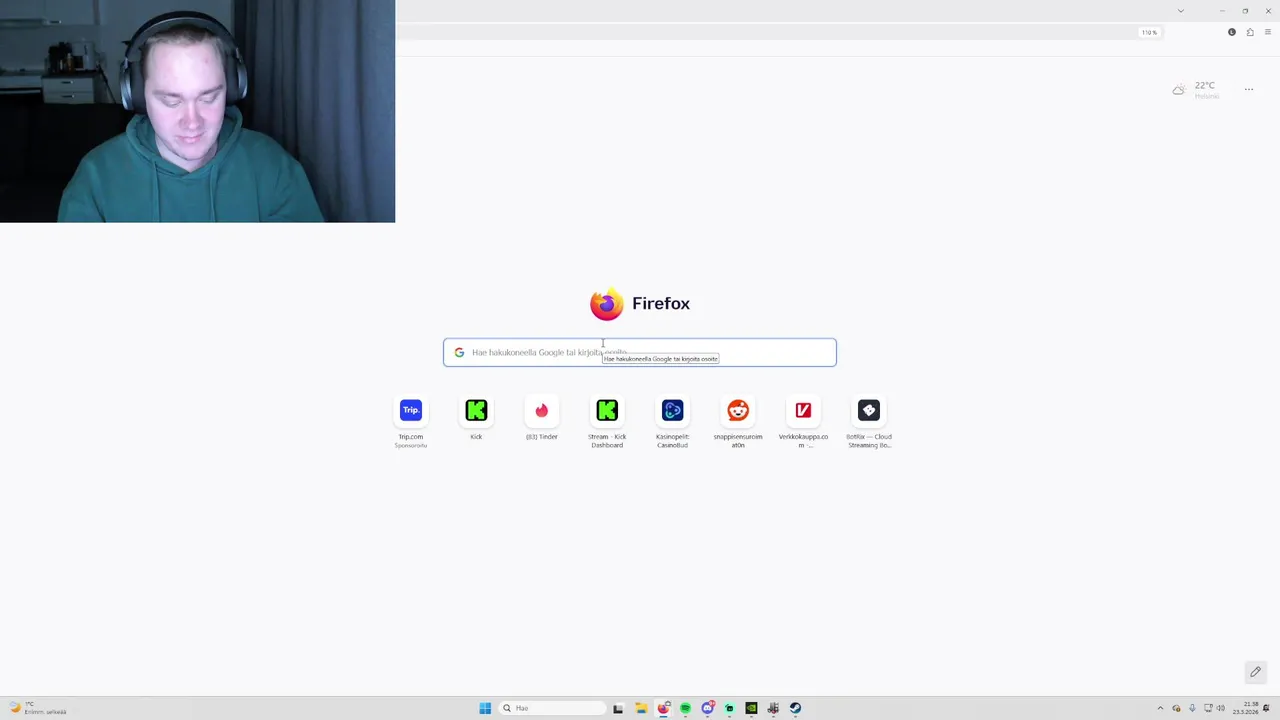
Task: Open the Kasinopelit CasinoBud shortcut
Action: [672, 422]
